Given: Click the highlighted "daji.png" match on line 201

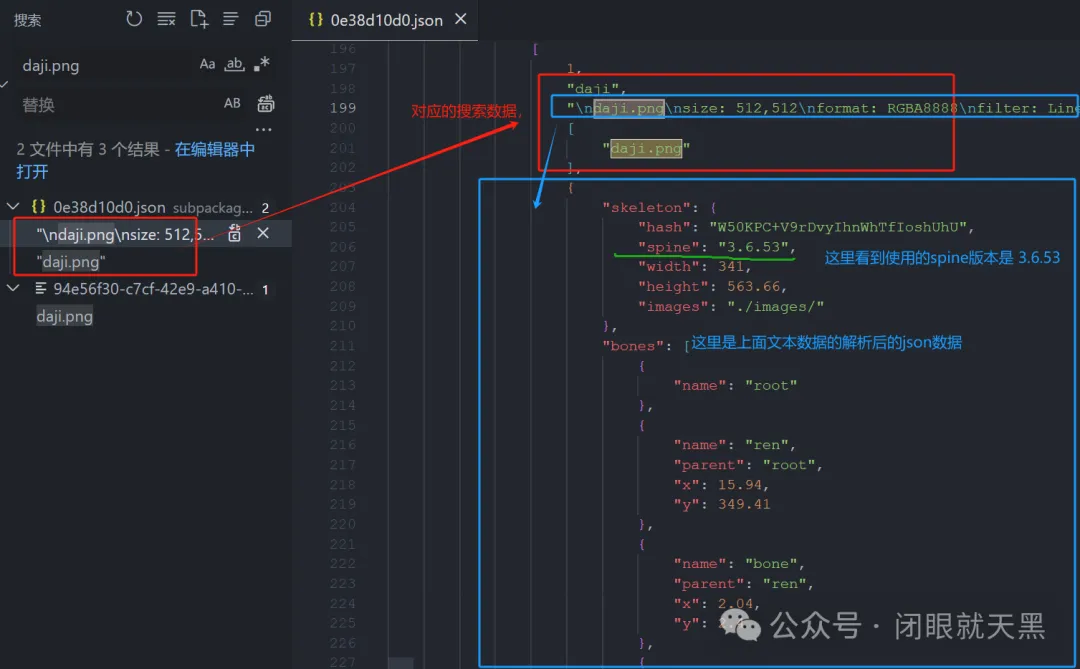Looking at the screenshot, I should [646, 148].
